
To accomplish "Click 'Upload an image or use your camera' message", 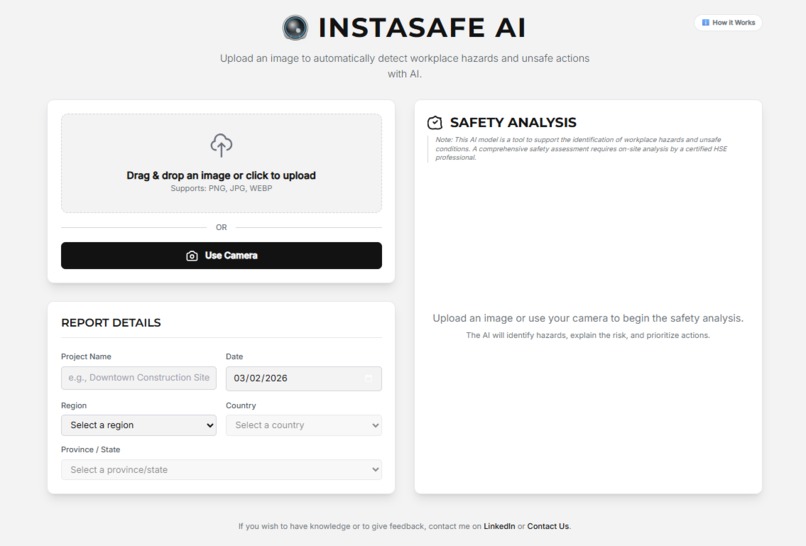I will click(x=588, y=318).
